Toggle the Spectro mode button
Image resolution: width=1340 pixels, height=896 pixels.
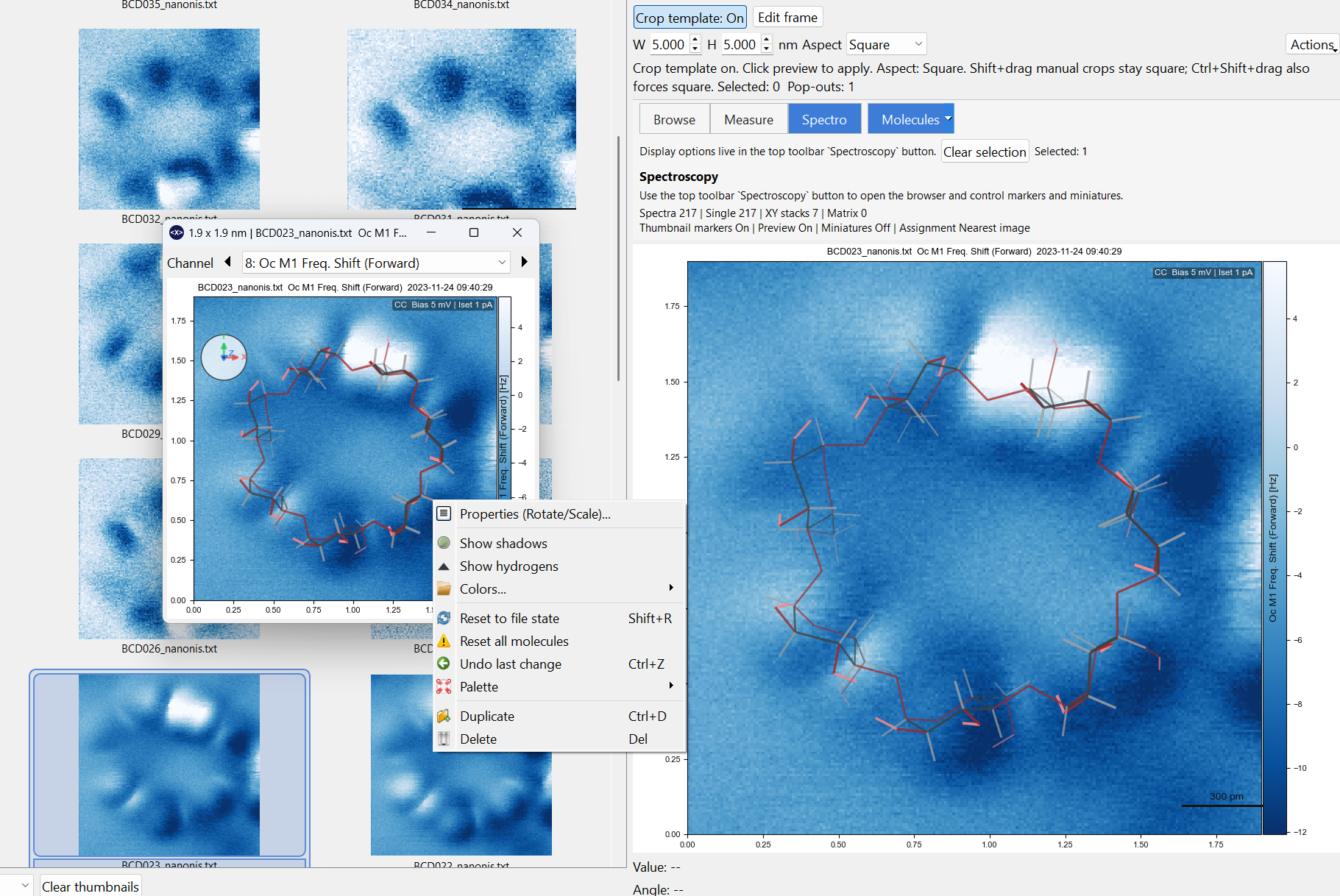pyautogui.click(x=824, y=119)
